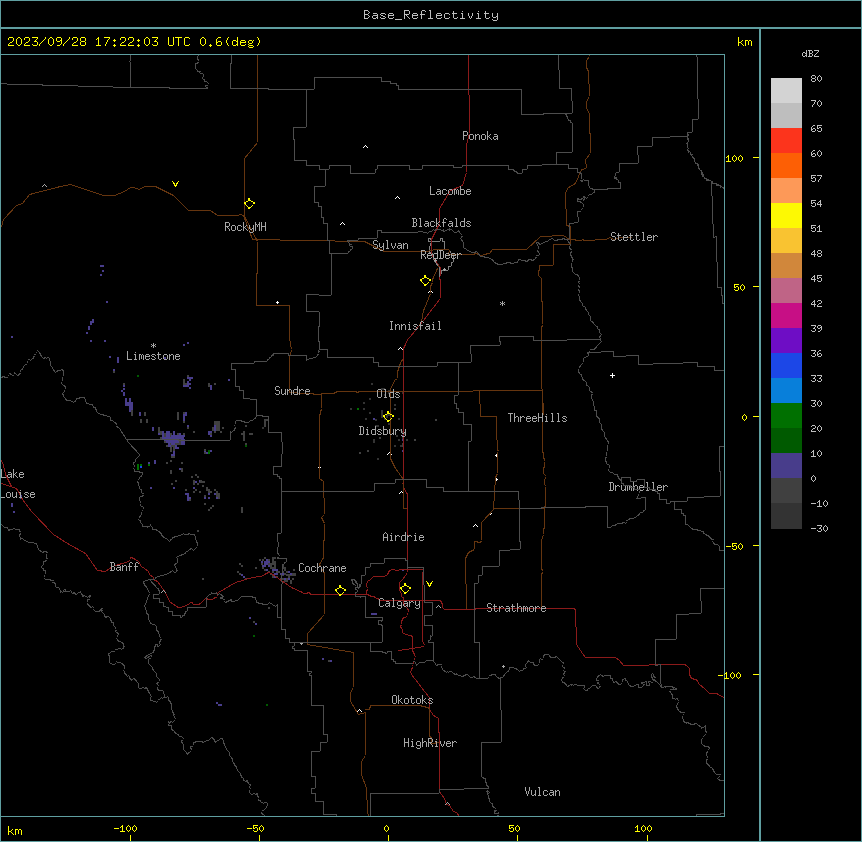This screenshot has height=842, width=862.
Task: Pick the blue 36 dBZ color swatch
Action: [x=786, y=365]
